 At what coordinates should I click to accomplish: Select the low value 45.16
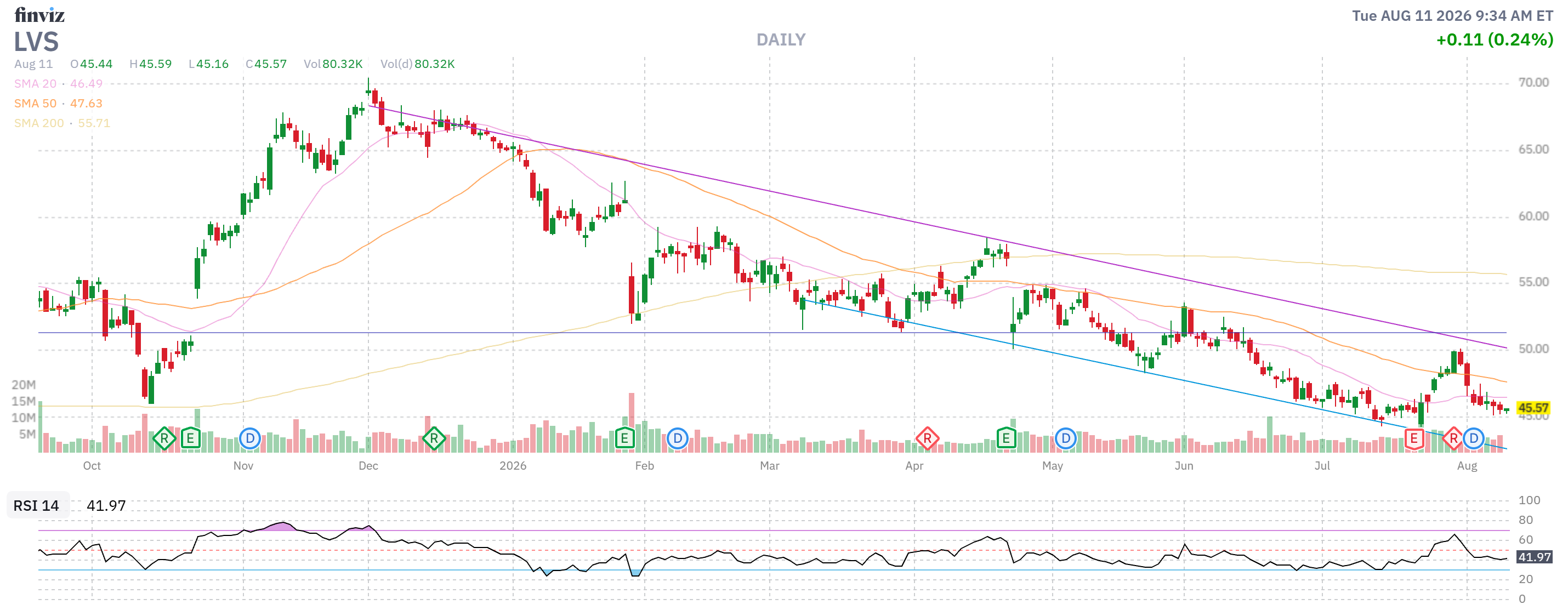click(212, 64)
